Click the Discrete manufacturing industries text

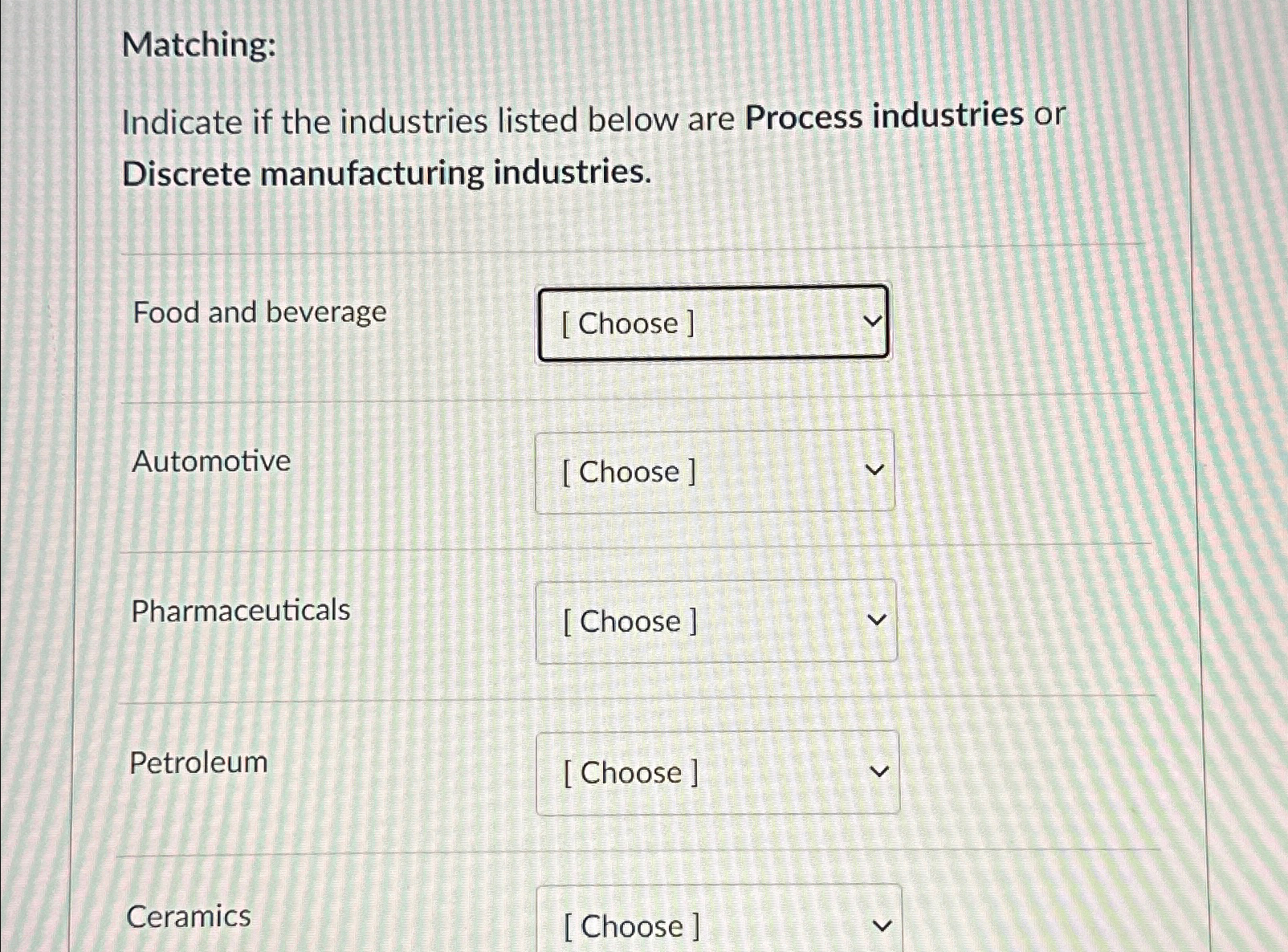pyautogui.click(x=386, y=173)
